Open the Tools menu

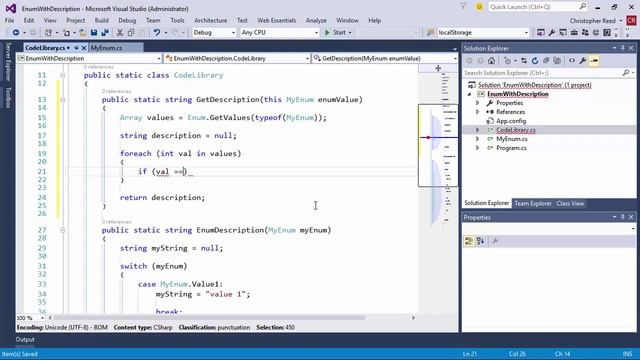pos(177,20)
